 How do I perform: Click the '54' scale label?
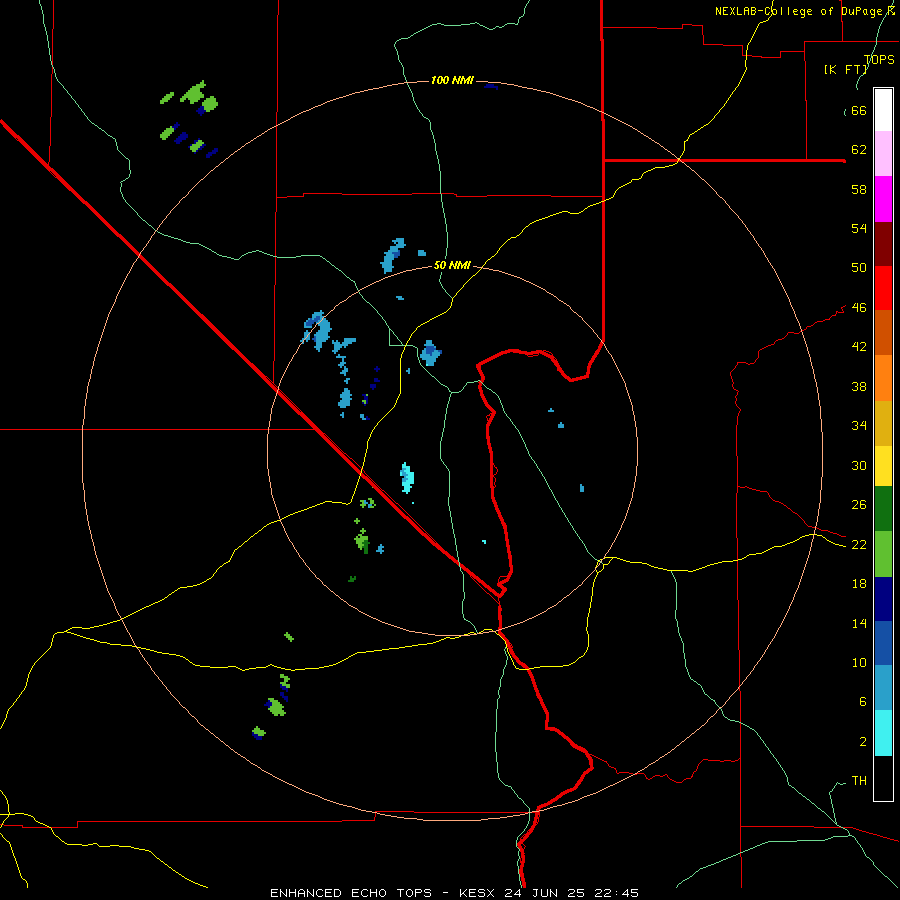[859, 228]
